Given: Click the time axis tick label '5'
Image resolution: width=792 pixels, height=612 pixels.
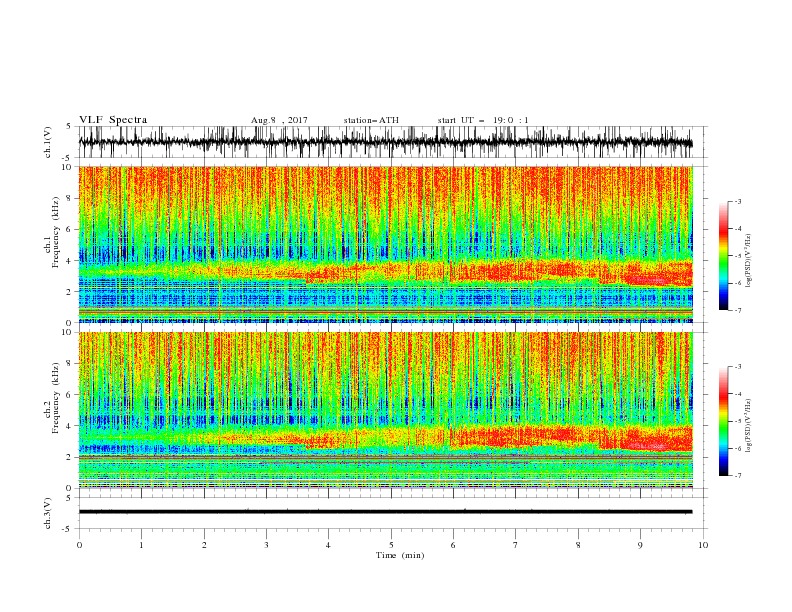Looking at the screenshot, I should tap(391, 545).
